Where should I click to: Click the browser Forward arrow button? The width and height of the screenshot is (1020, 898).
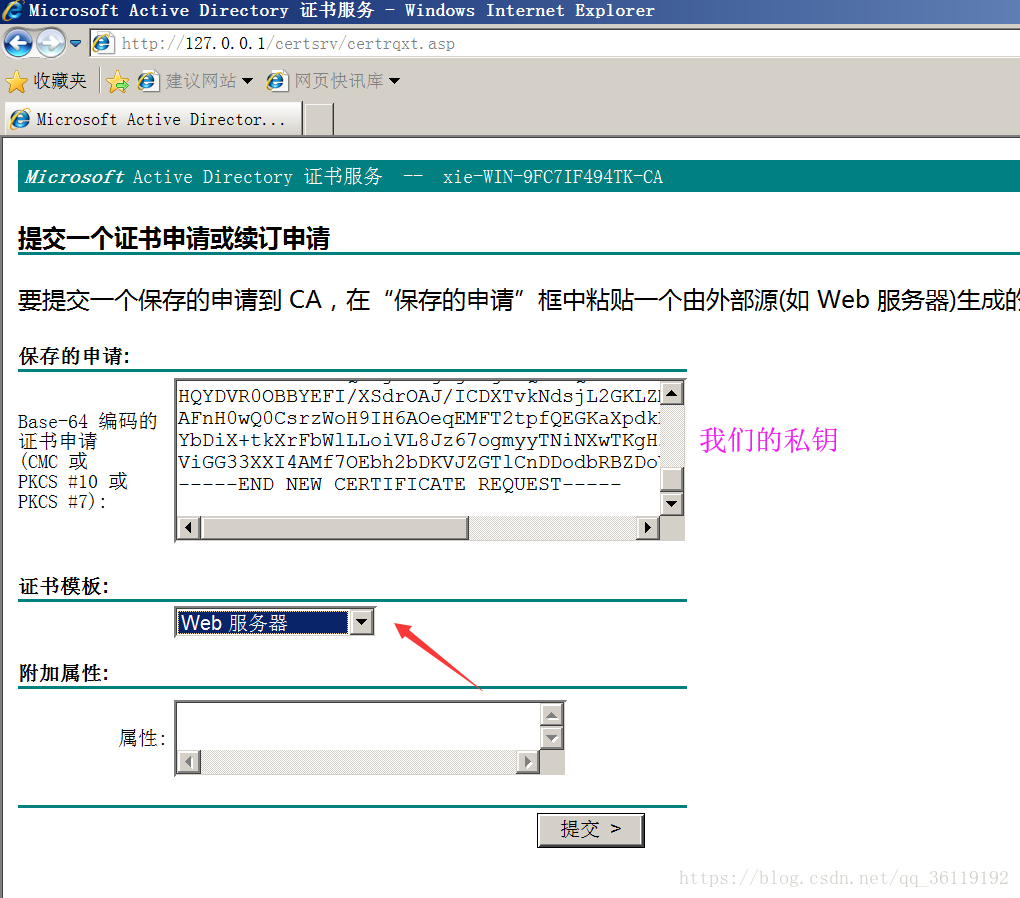click(50, 44)
